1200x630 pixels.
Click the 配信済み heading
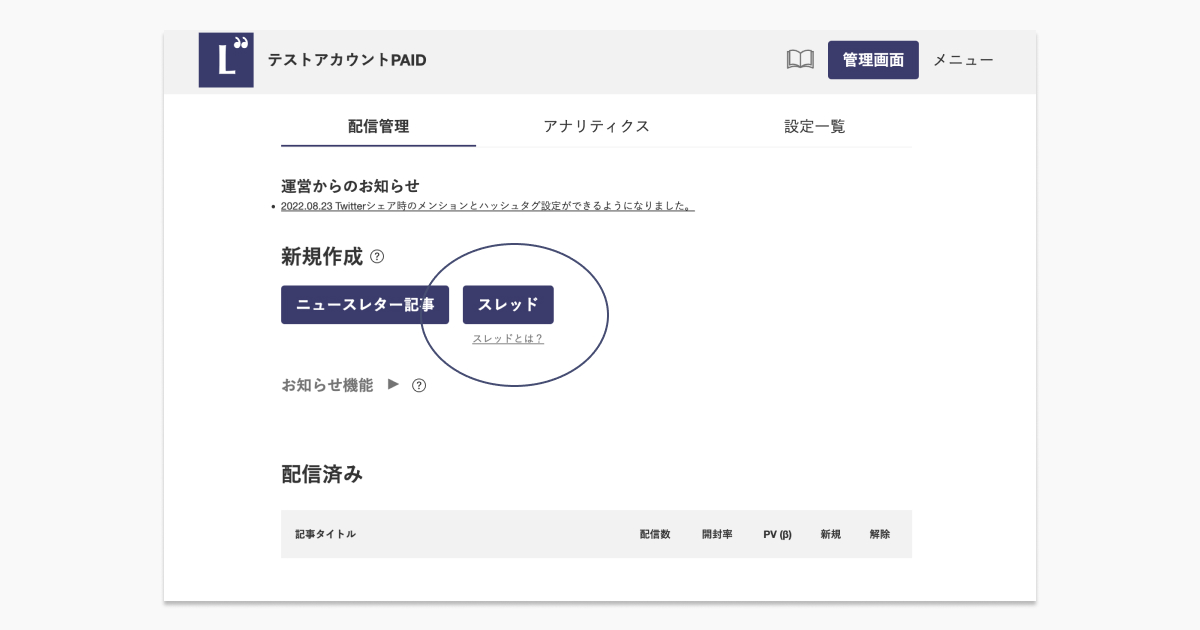(322, 474)
